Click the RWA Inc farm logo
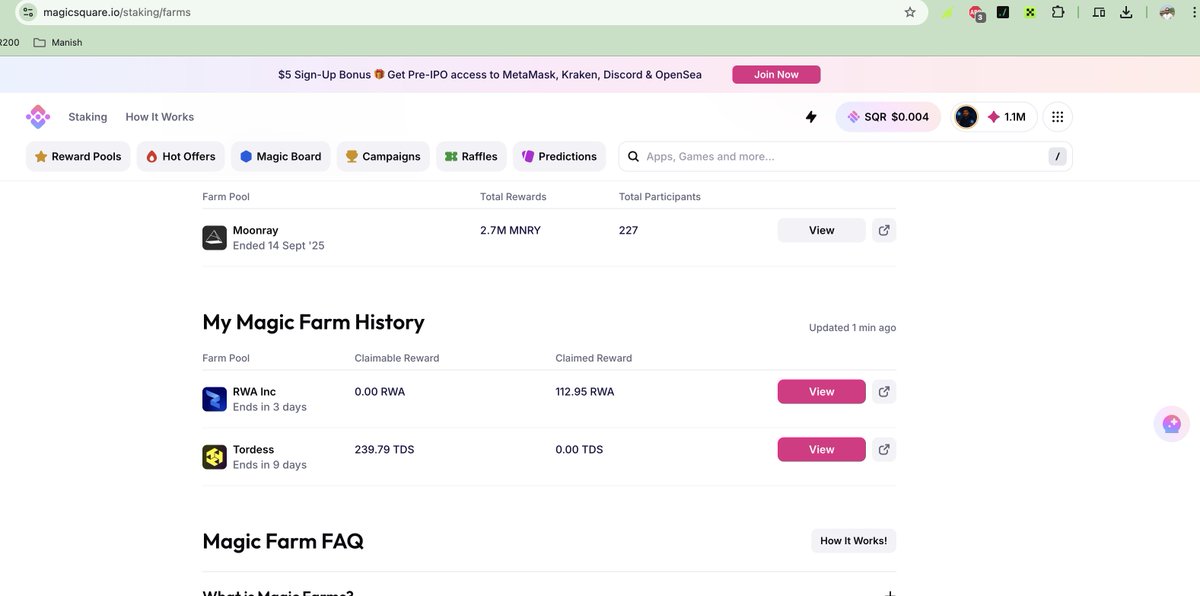Image resolution: width=1200 pixels, height=596 pixels. tap(214, 400)
